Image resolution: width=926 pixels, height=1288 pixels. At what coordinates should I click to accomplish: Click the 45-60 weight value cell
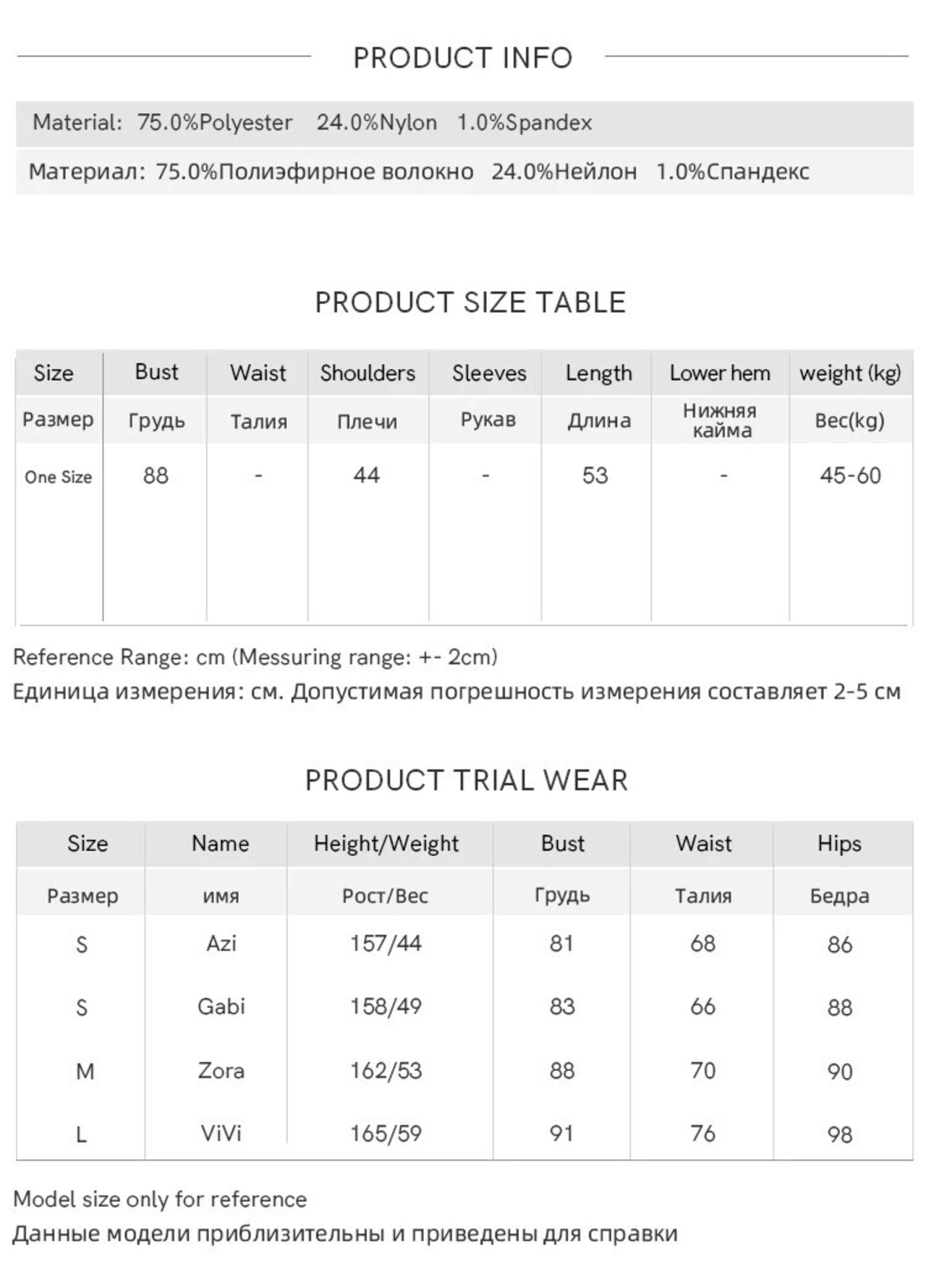[x=850, y=476]
